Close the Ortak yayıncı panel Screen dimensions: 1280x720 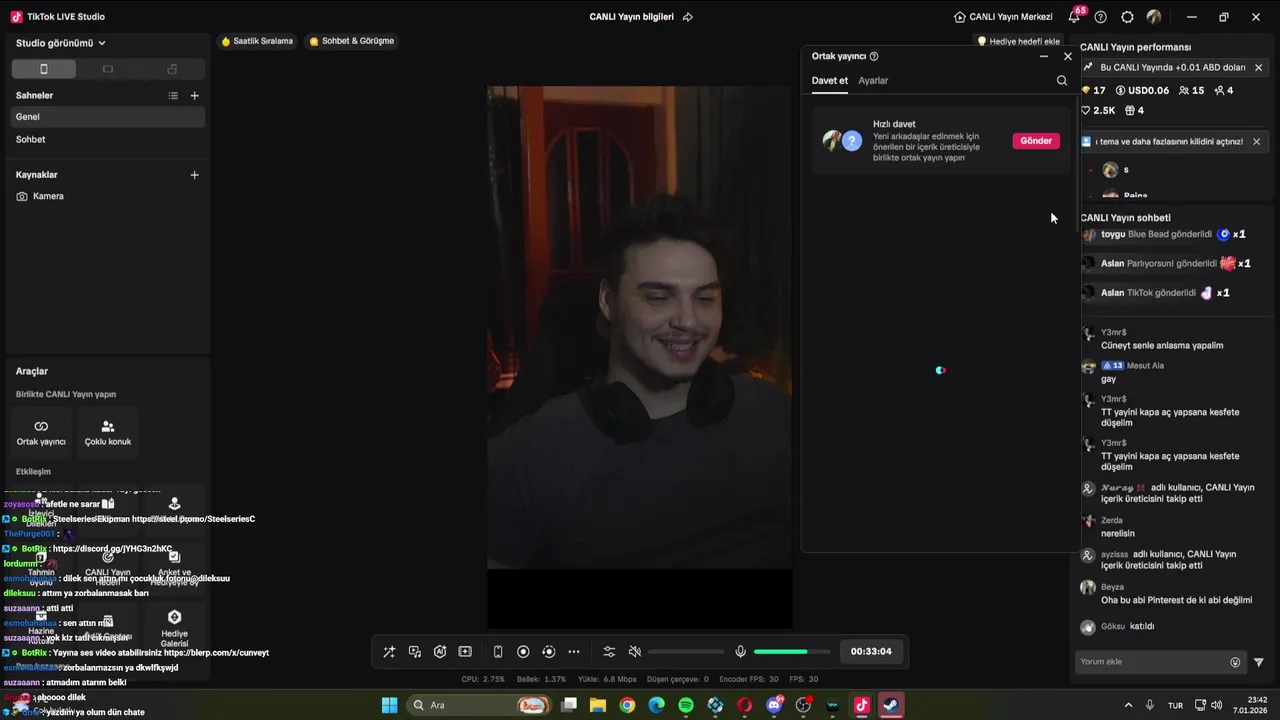click(1068, 57)
